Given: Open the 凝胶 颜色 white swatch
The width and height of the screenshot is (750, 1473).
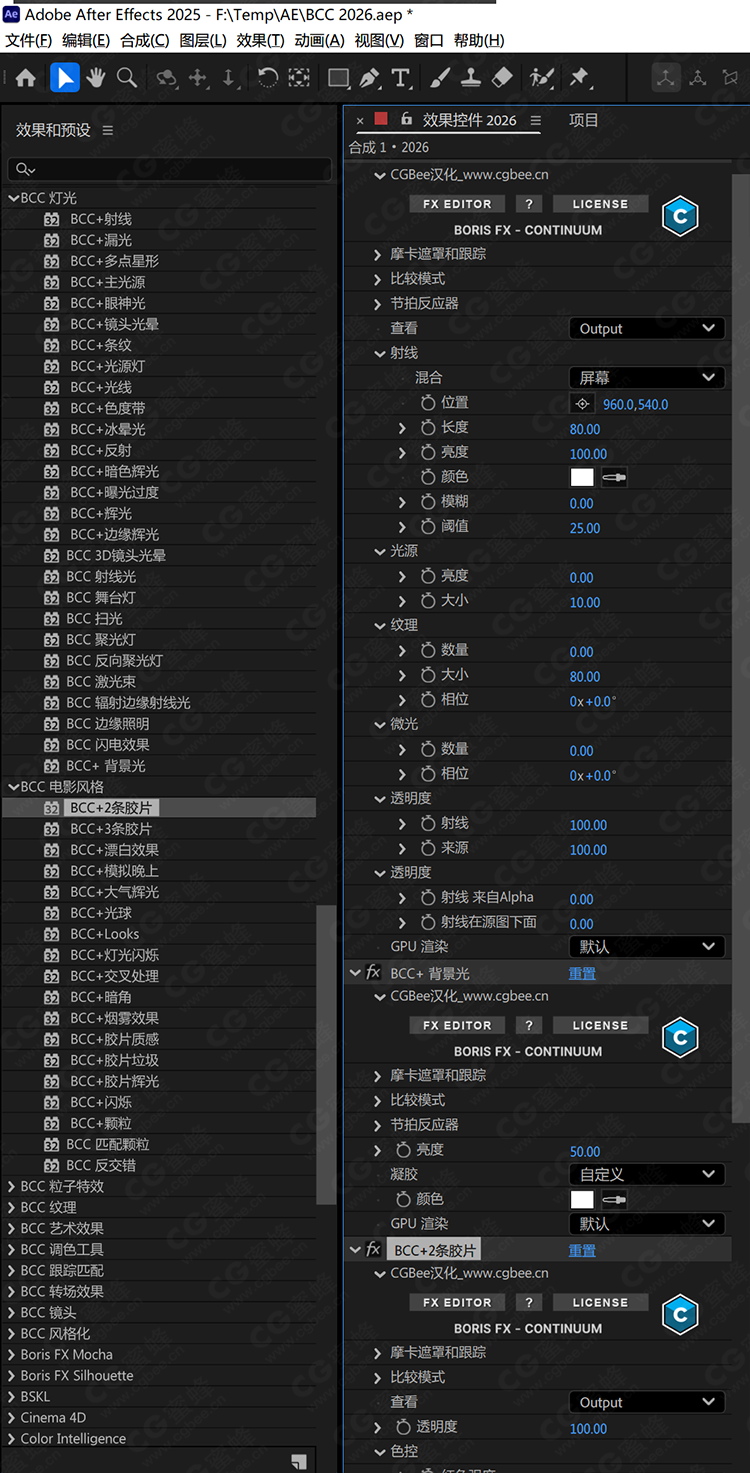Looking at the screenshot, I should click(582, 1200).
